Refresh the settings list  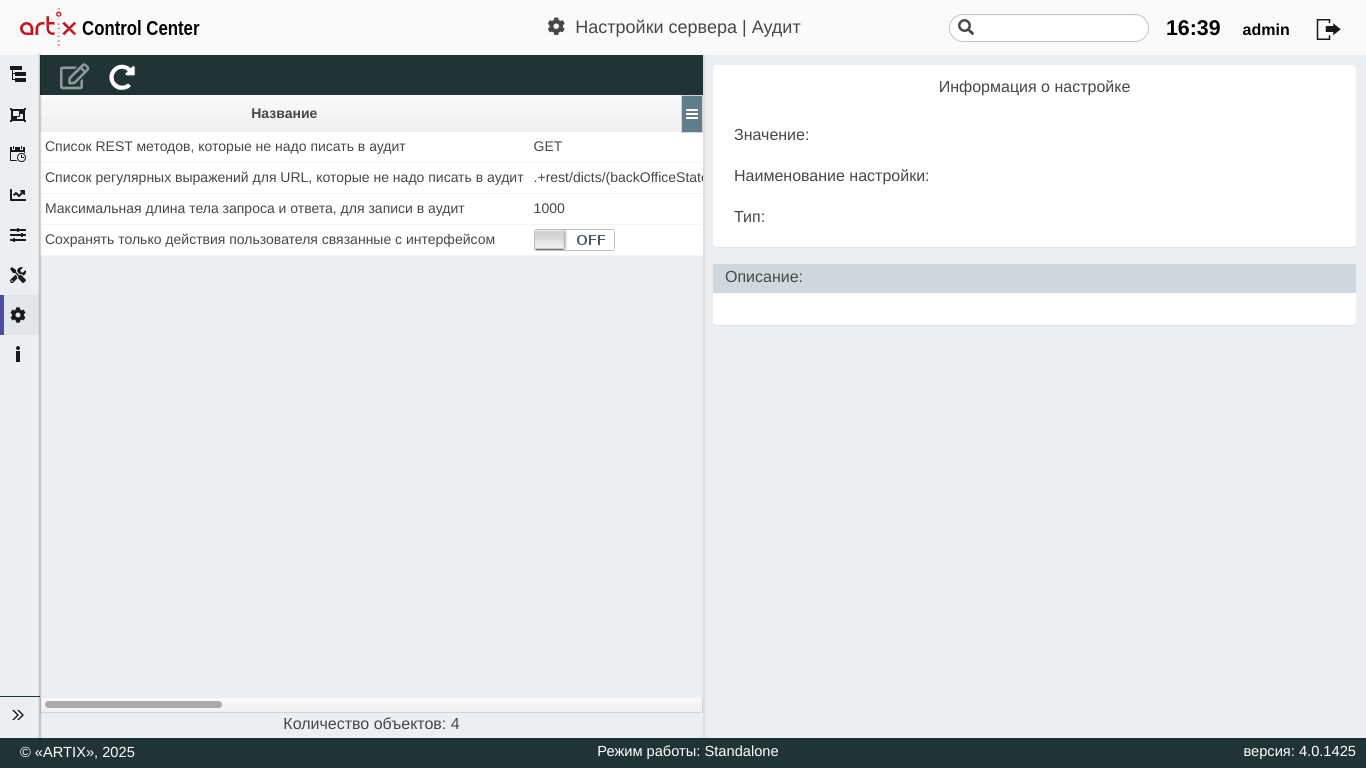[x=122, y=77]
